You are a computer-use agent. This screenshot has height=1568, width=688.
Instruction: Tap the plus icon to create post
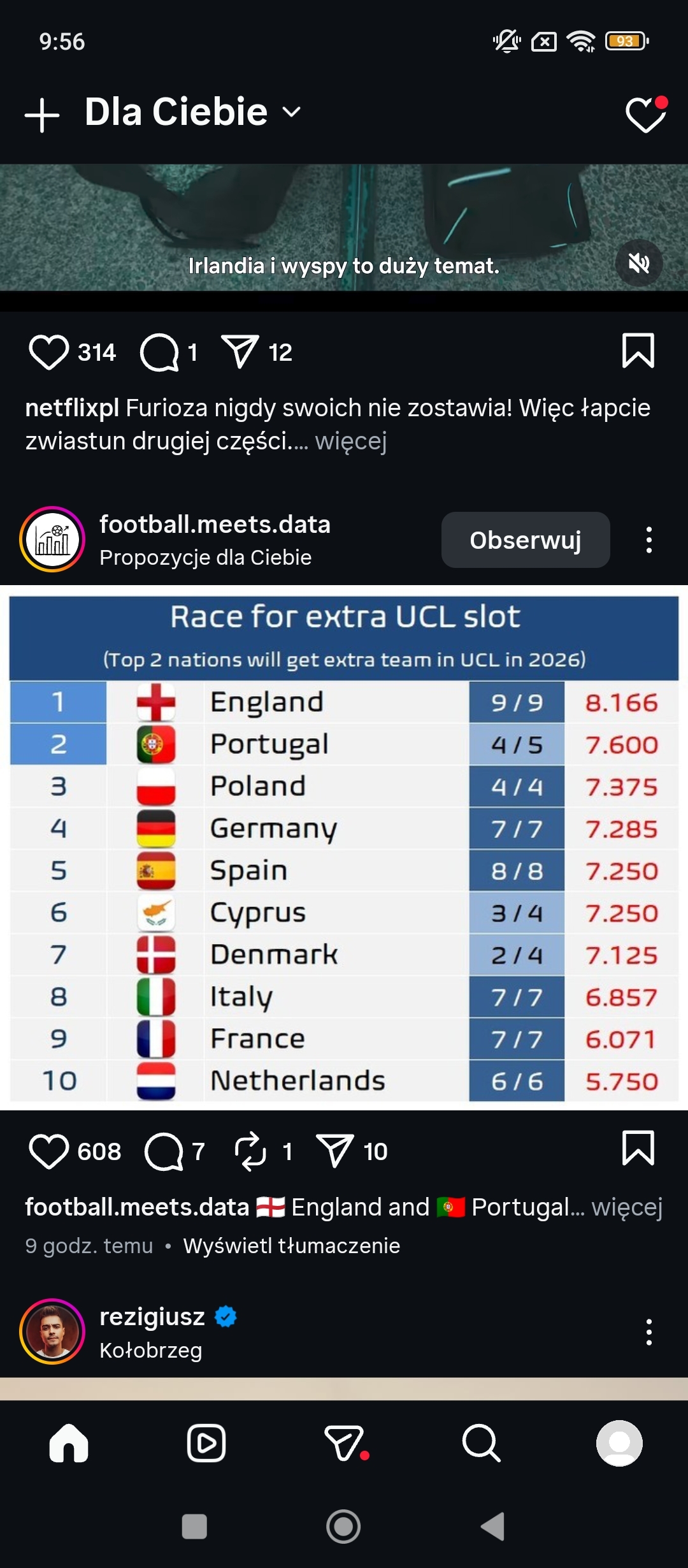[x=42, y=115]
